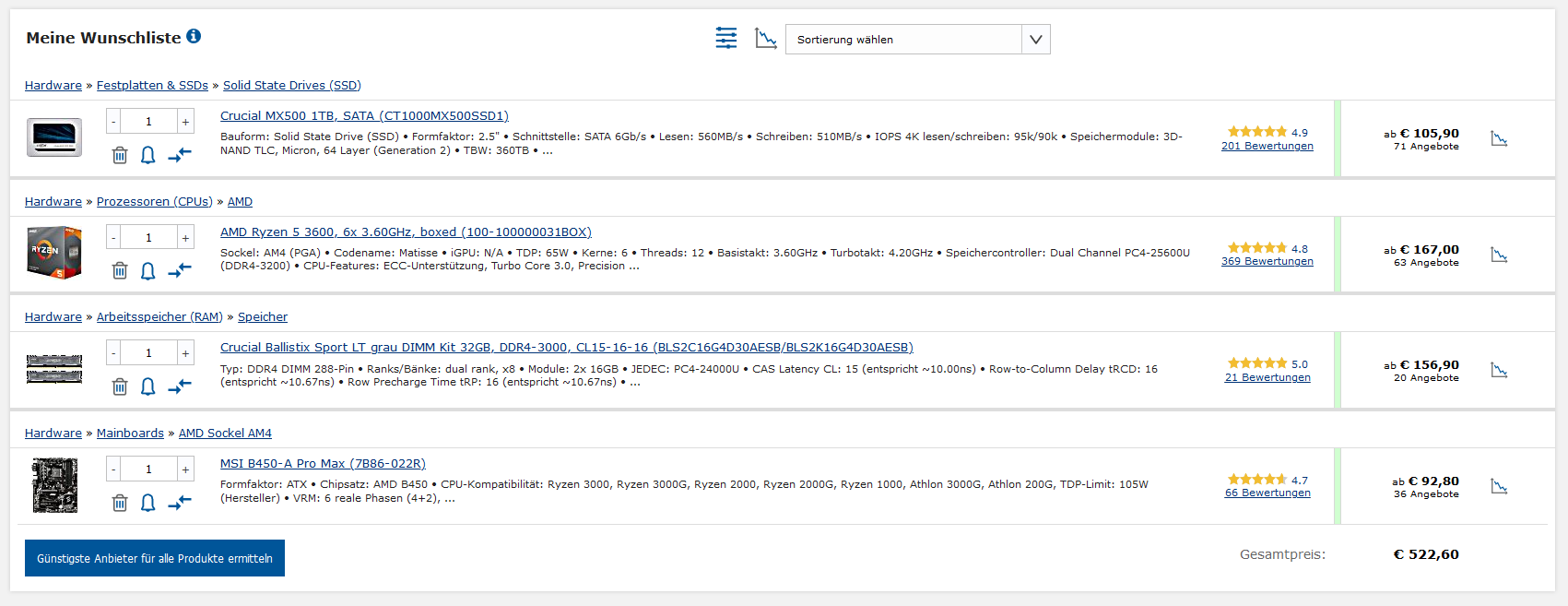Set price alert bell for MSI B450-A
Screen dimensions: 1568x606
[x=147, y=503]
